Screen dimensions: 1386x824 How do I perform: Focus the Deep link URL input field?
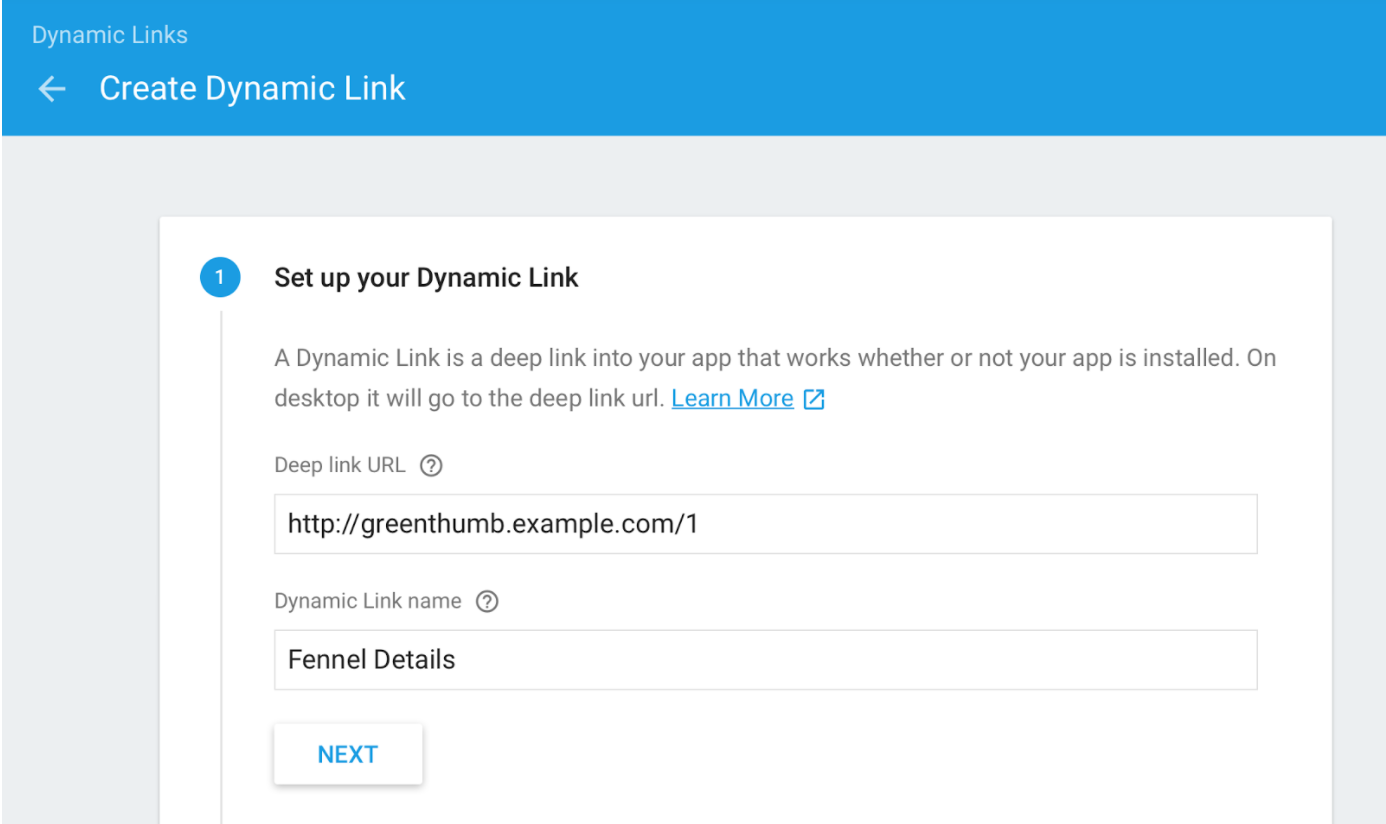[x=900, y=524]
